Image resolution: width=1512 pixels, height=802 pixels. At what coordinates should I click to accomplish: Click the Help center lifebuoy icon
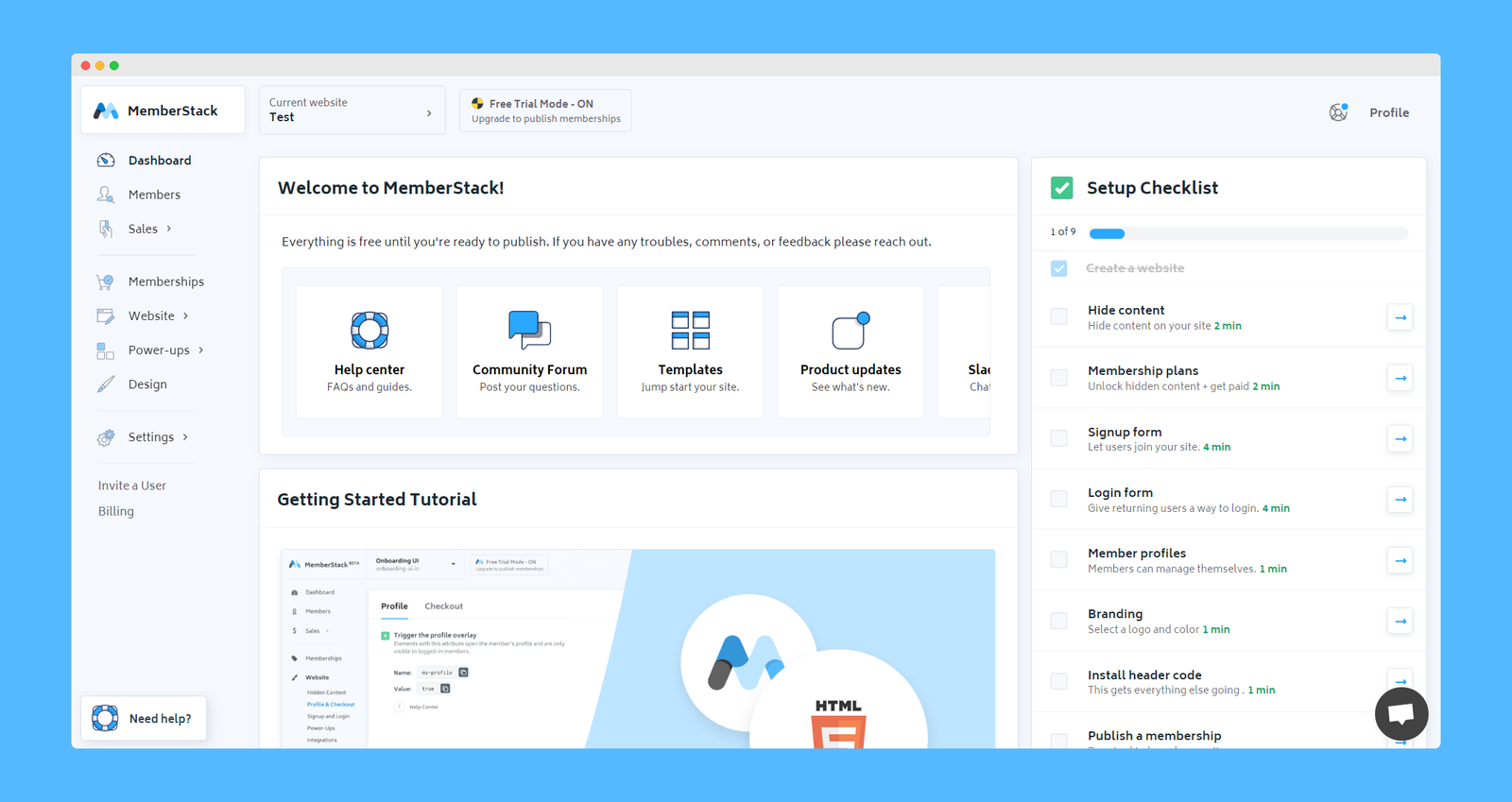pyautogui.click(x=369, y=330)
